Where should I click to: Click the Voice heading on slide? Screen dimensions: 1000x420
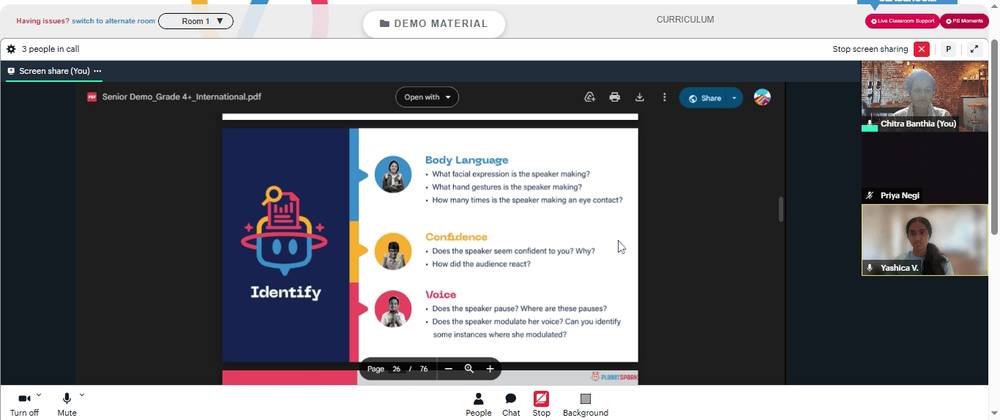441,294
